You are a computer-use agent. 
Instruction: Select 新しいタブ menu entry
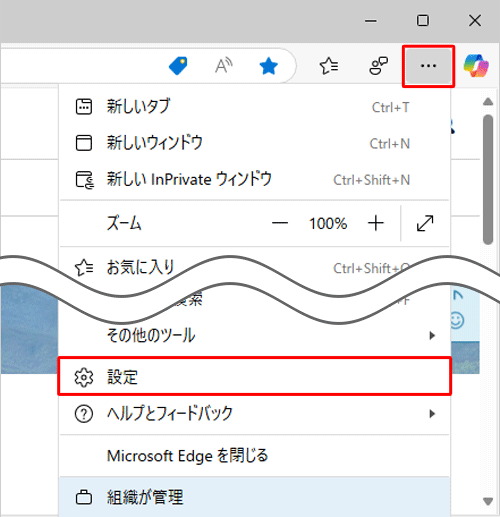255,107
